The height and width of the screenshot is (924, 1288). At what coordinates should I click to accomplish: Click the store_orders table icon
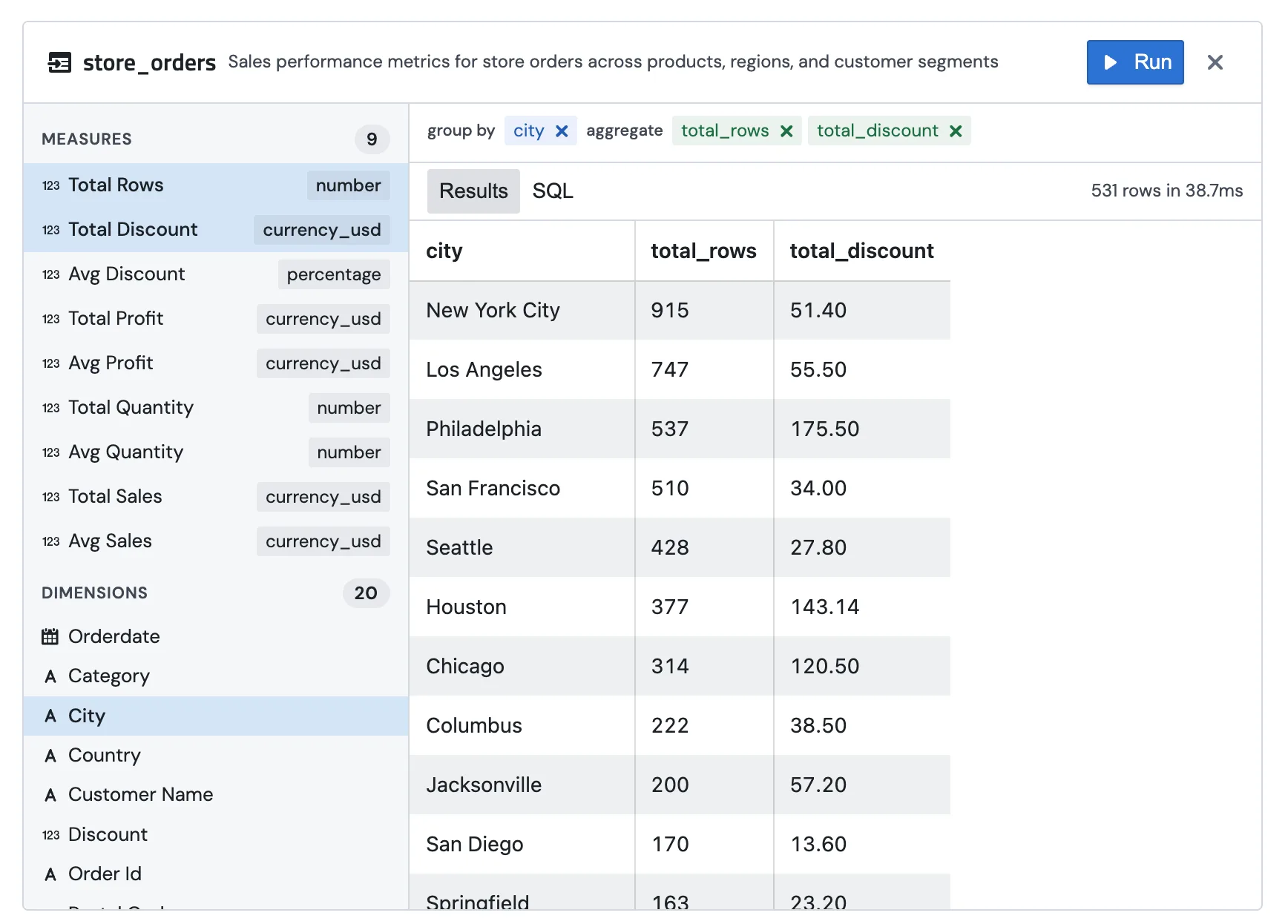pos(59,62)
